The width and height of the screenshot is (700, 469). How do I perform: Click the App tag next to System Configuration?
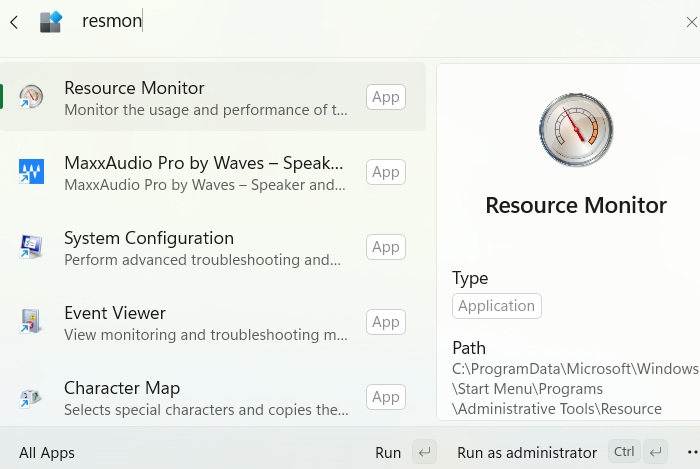(386, 247)
